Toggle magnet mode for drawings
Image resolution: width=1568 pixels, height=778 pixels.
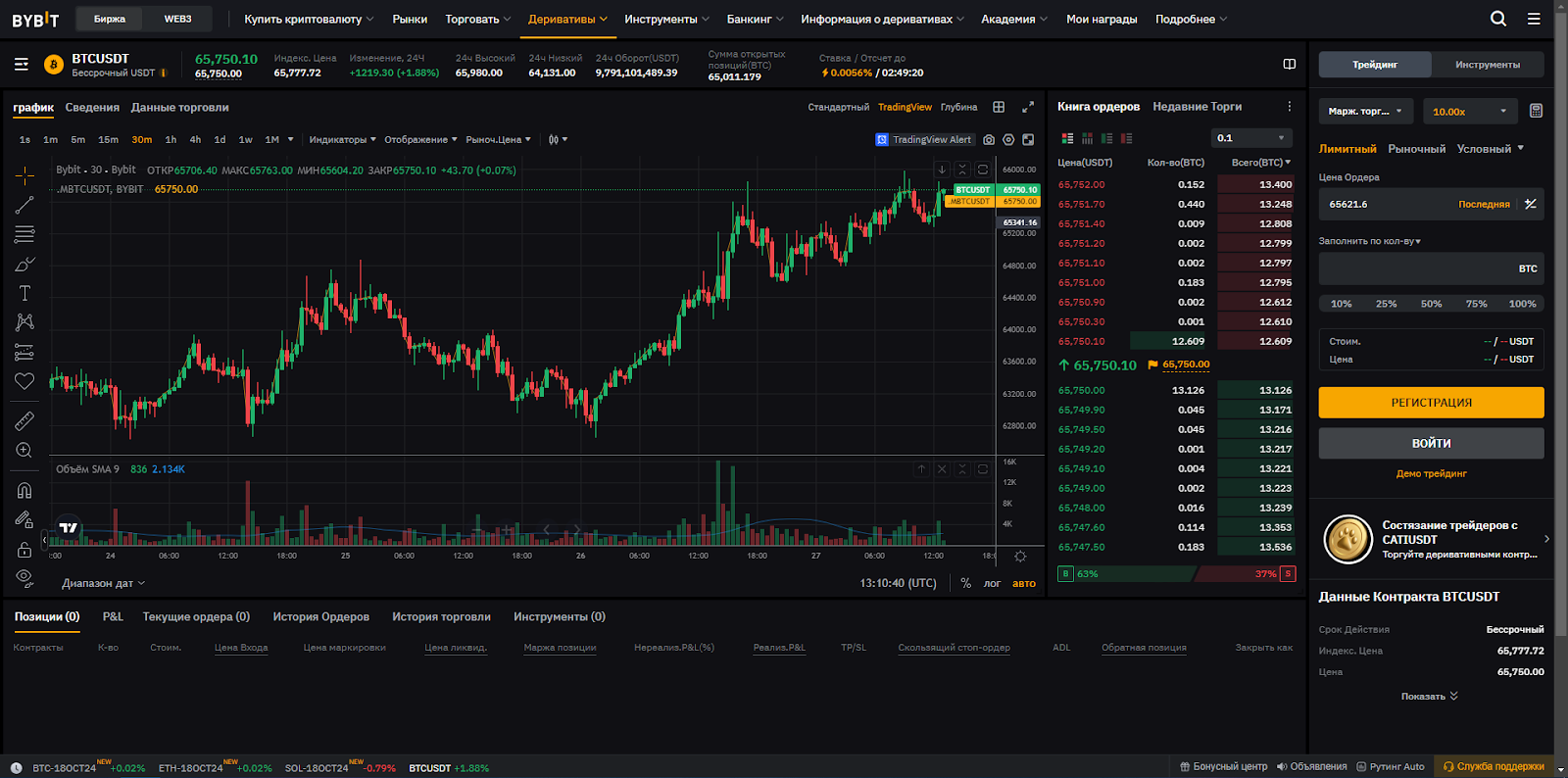pyautogui.click(x=24, y=490)
